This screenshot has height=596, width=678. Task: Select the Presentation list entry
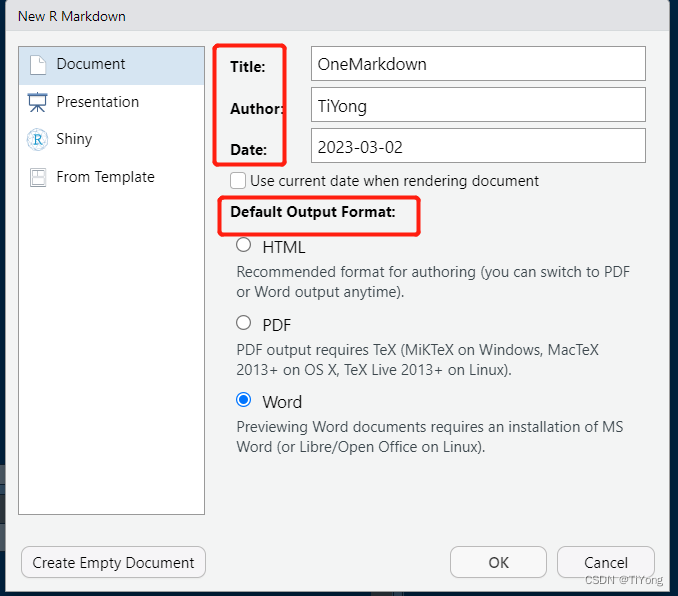[112, 103]
